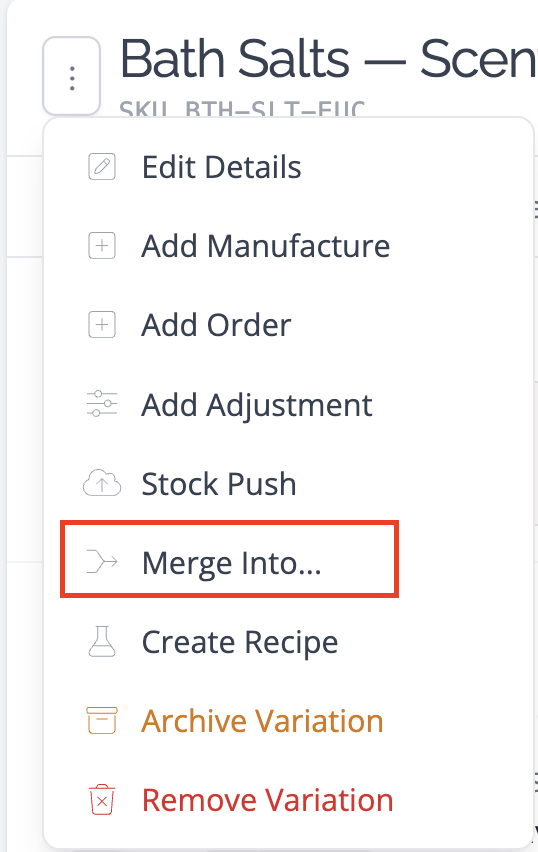Click the merge arrow icon
This screenshot has height=852, width=538.
(102, 562)
